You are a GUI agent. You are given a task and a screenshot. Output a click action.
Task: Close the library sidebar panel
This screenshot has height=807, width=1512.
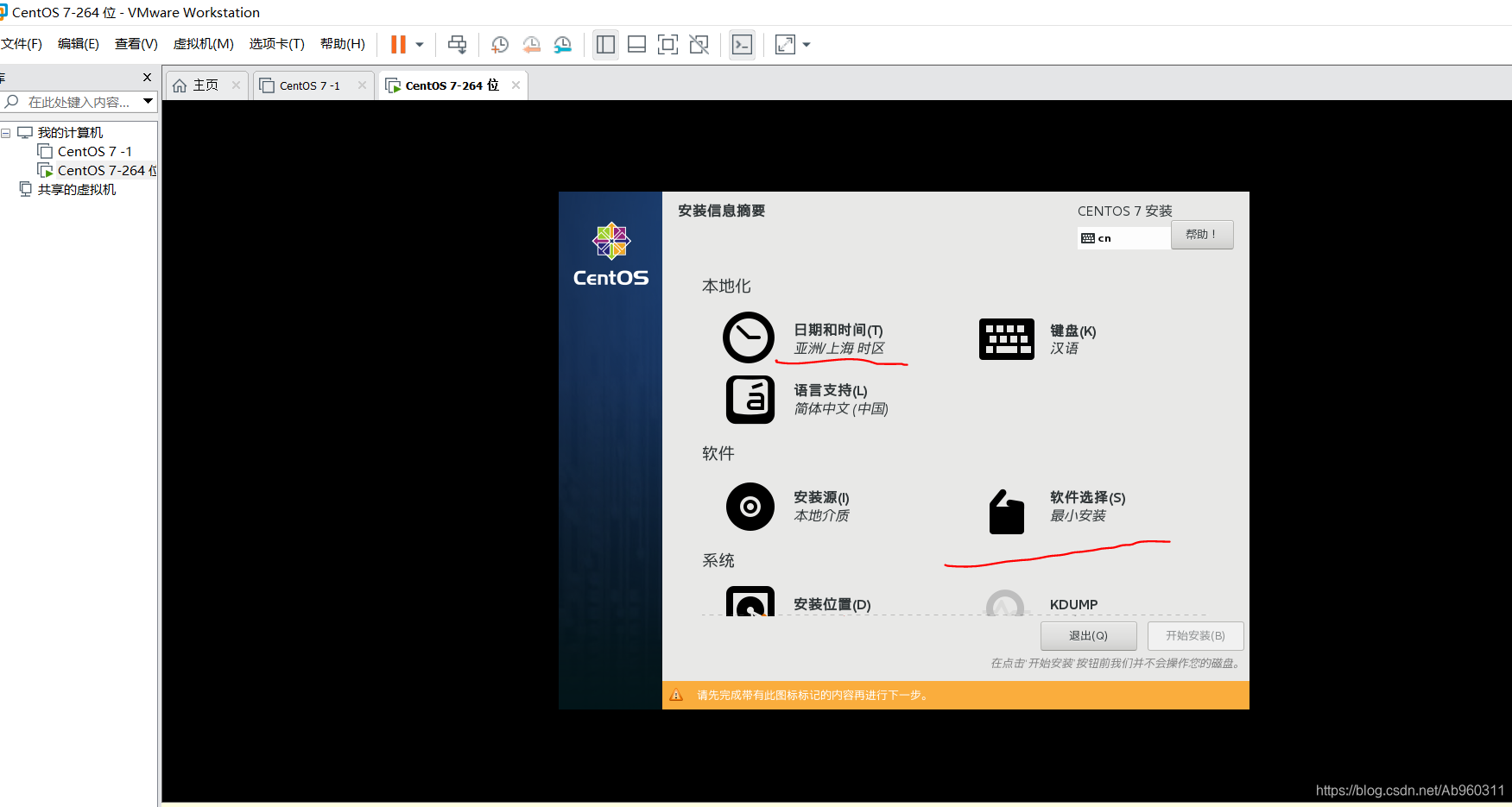point(147,77)
